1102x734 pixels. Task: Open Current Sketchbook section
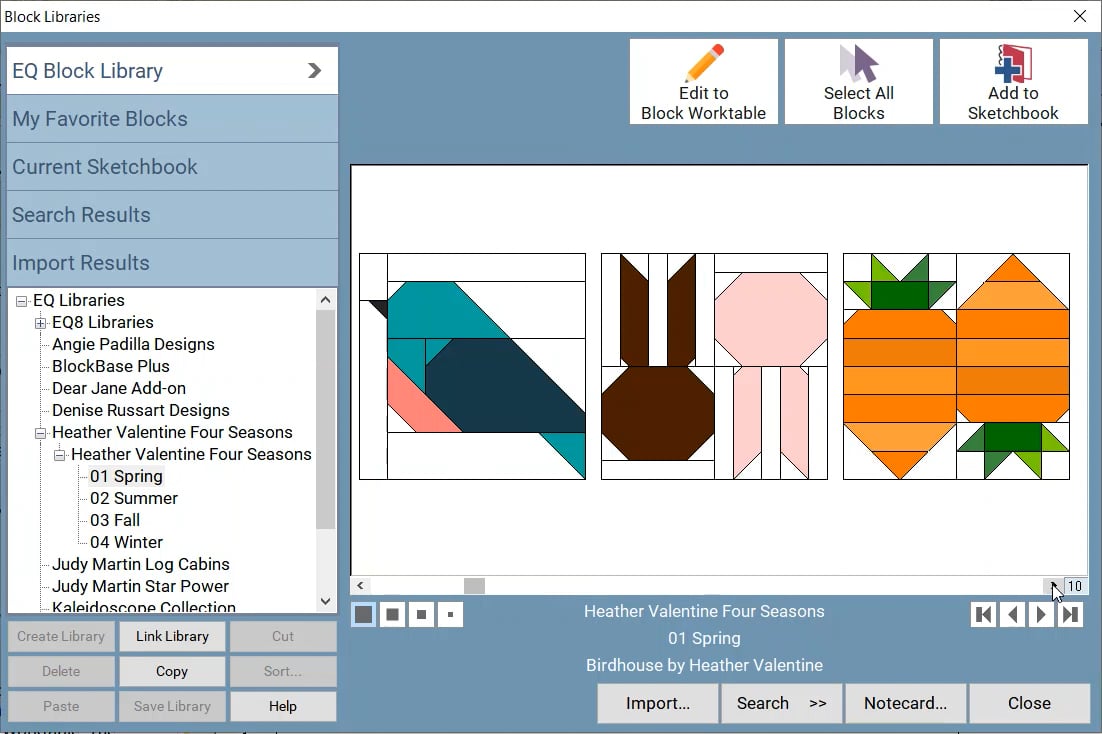click(172, 167)
